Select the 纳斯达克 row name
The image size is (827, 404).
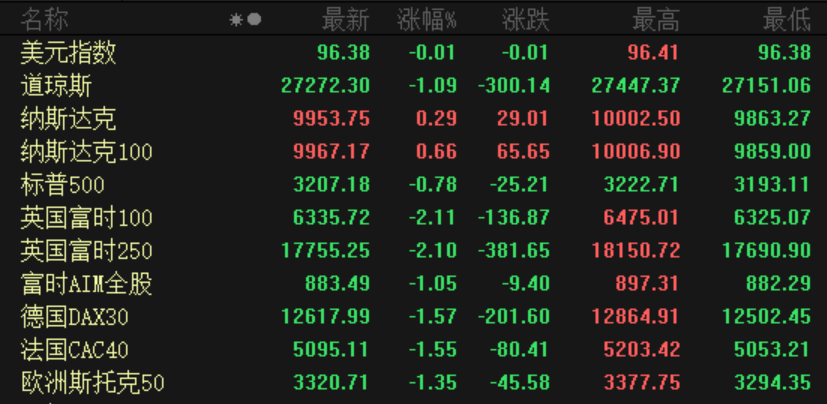(68, 119)
